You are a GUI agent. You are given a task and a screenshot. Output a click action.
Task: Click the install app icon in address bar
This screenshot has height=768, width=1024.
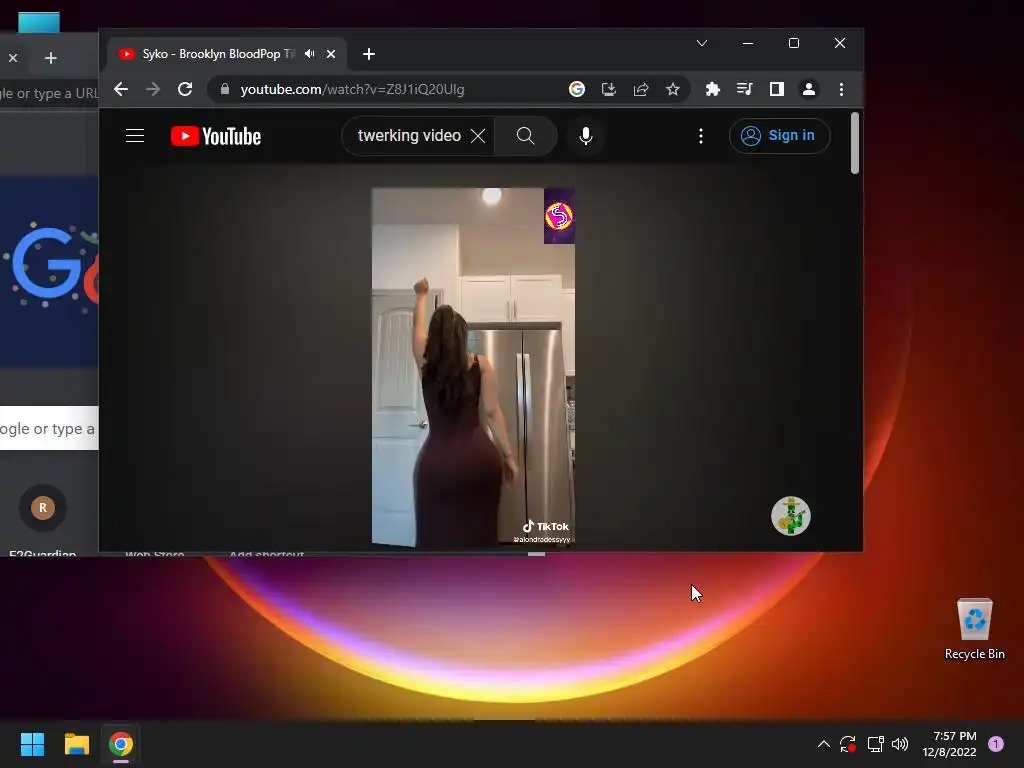pos(609,89)
